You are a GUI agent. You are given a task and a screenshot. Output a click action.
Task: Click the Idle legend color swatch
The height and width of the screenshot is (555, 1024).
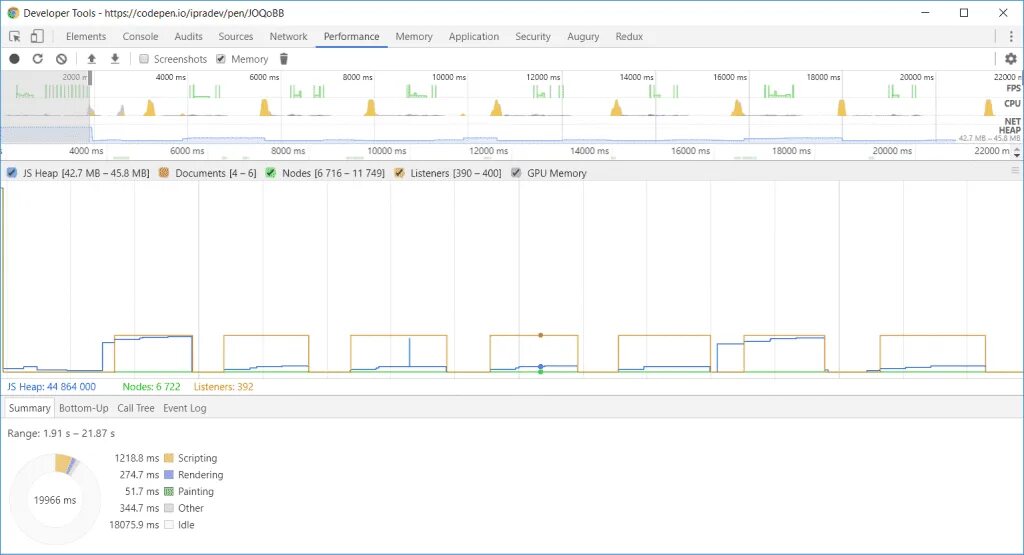[x=169, y=525]
